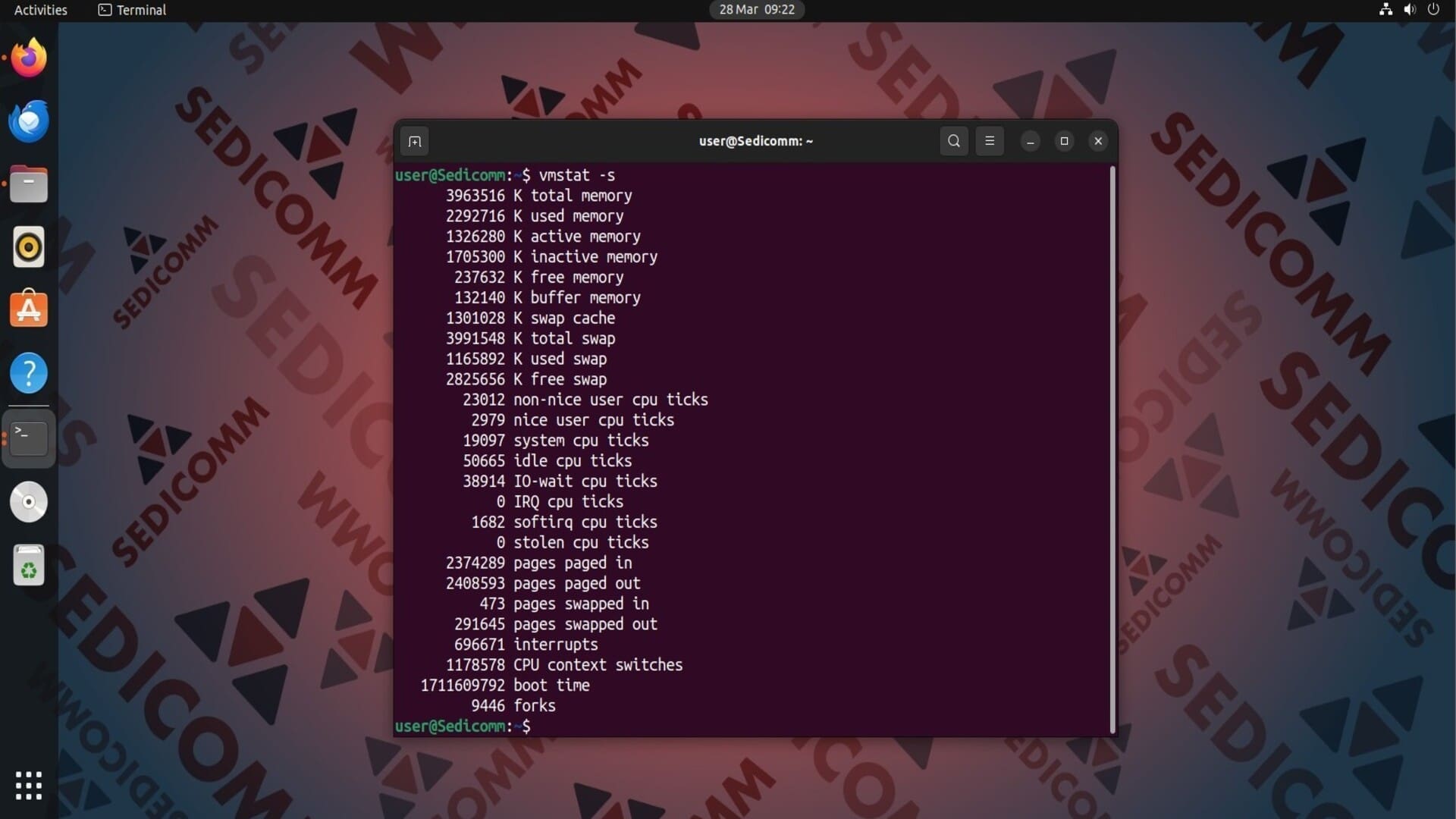The height and width of the screenshot is (819, 1456).
Task: Click the terminal vertical scrollbar
Action: pos(1112,447)
